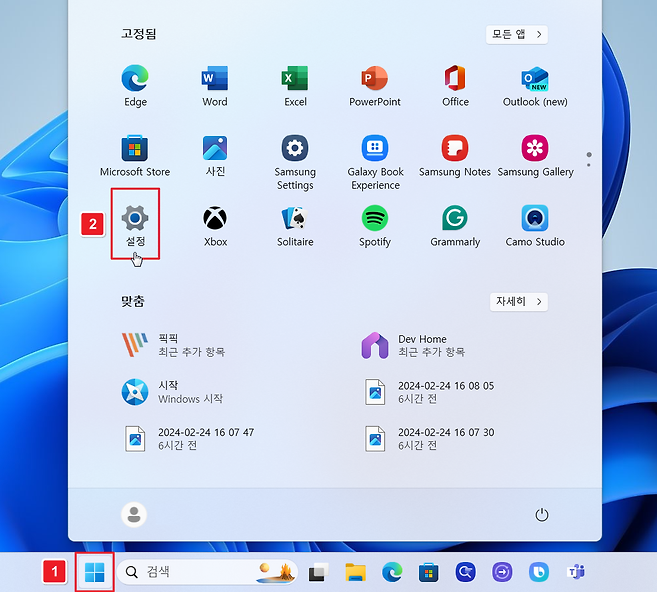Launch Word from pinned apps
Screen dimensions: 657x592
[x=215, y=86]
